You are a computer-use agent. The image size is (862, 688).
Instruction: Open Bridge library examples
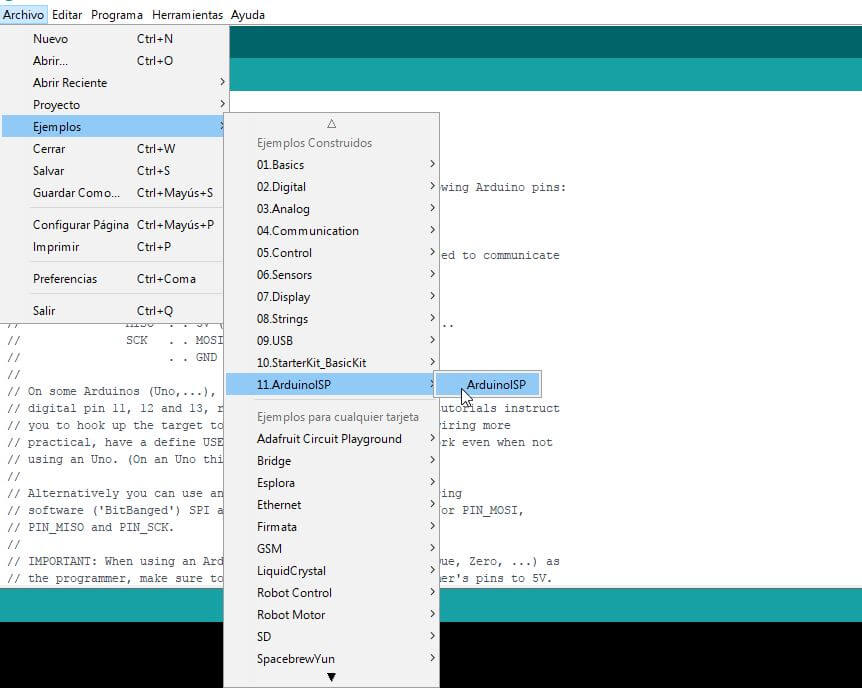331,461
